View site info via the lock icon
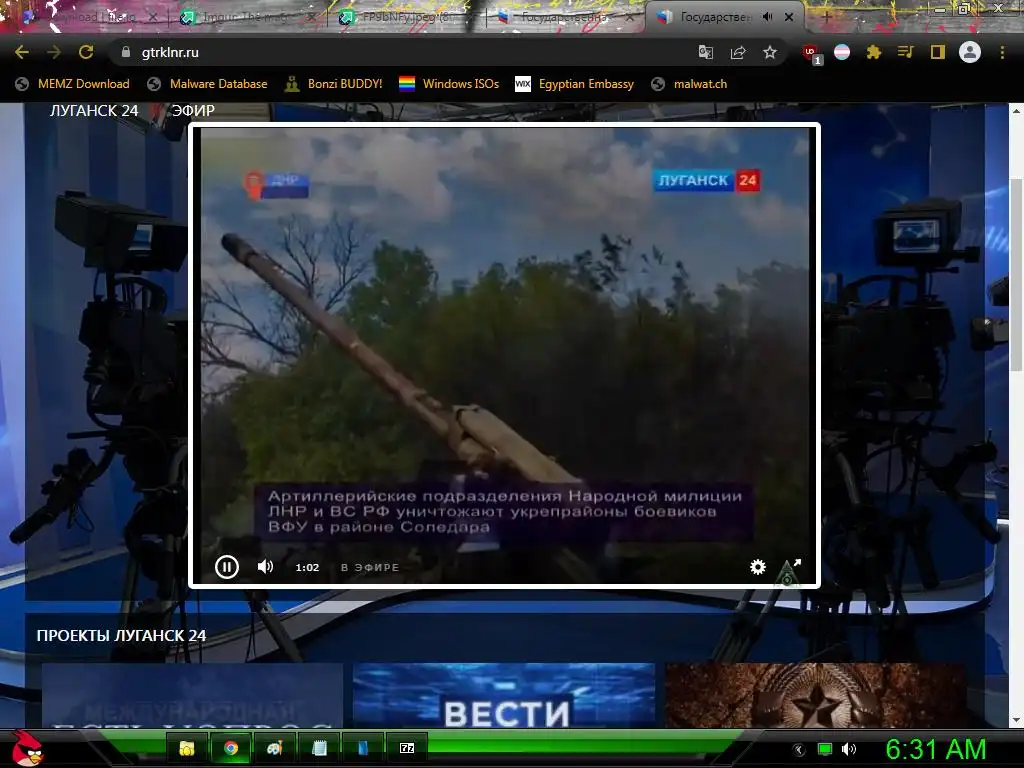 click(x=126, y=52)
